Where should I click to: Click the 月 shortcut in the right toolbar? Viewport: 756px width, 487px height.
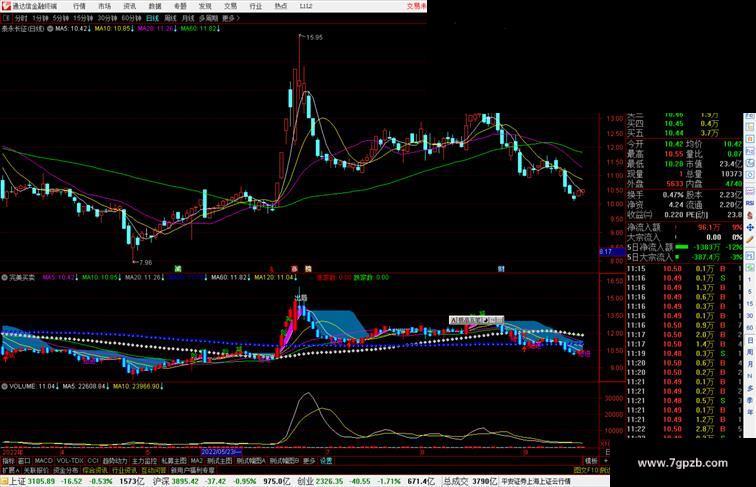coord(750,364)
